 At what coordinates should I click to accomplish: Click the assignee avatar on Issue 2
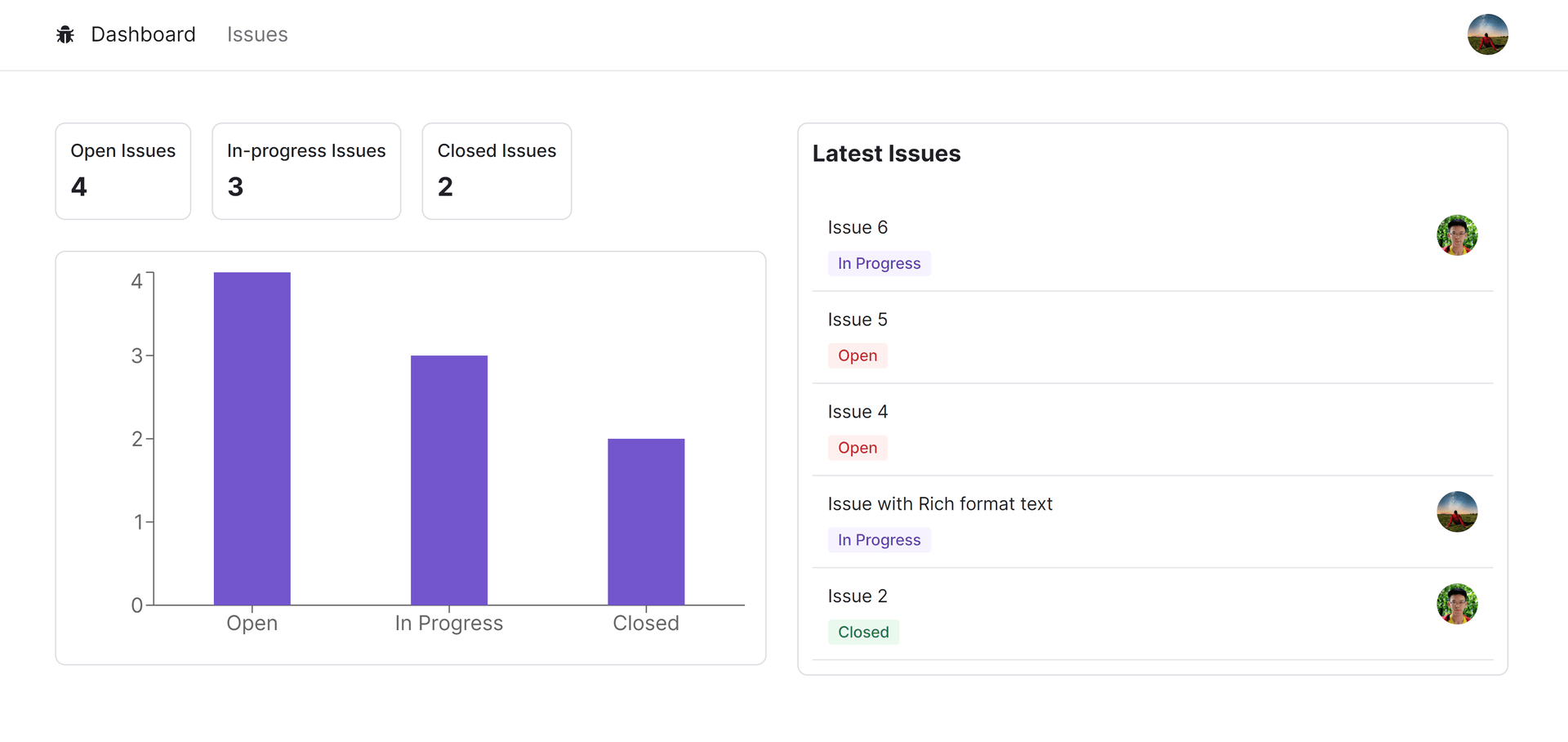[1457, 604]
